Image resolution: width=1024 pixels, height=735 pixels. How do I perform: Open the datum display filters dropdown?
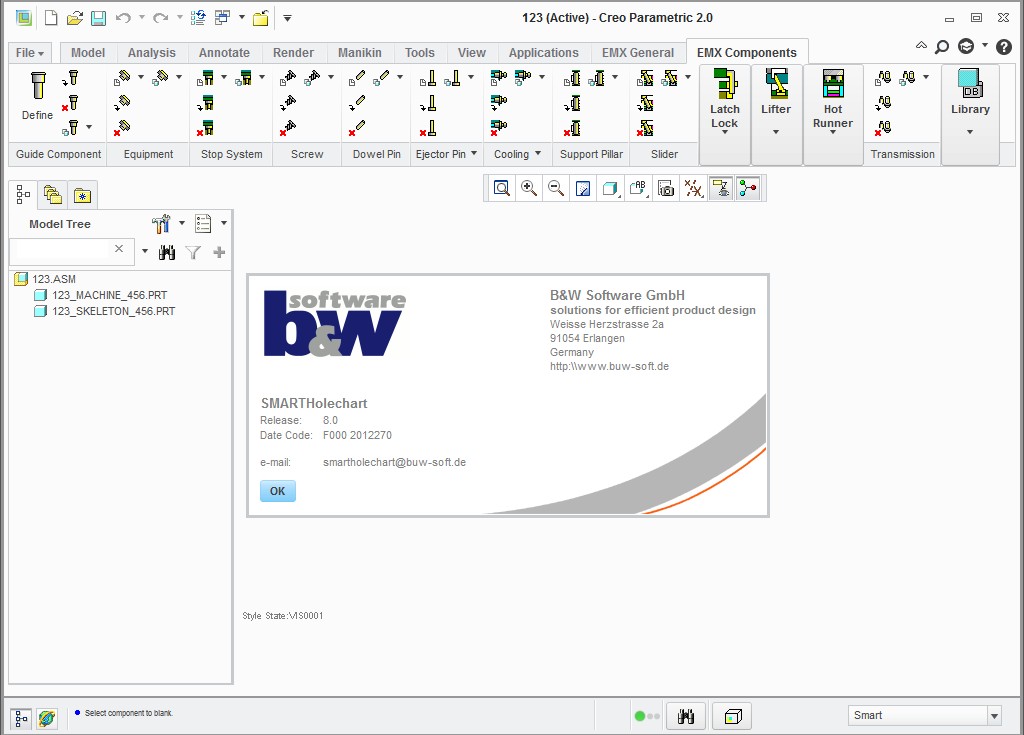click(x=693, y=189)
